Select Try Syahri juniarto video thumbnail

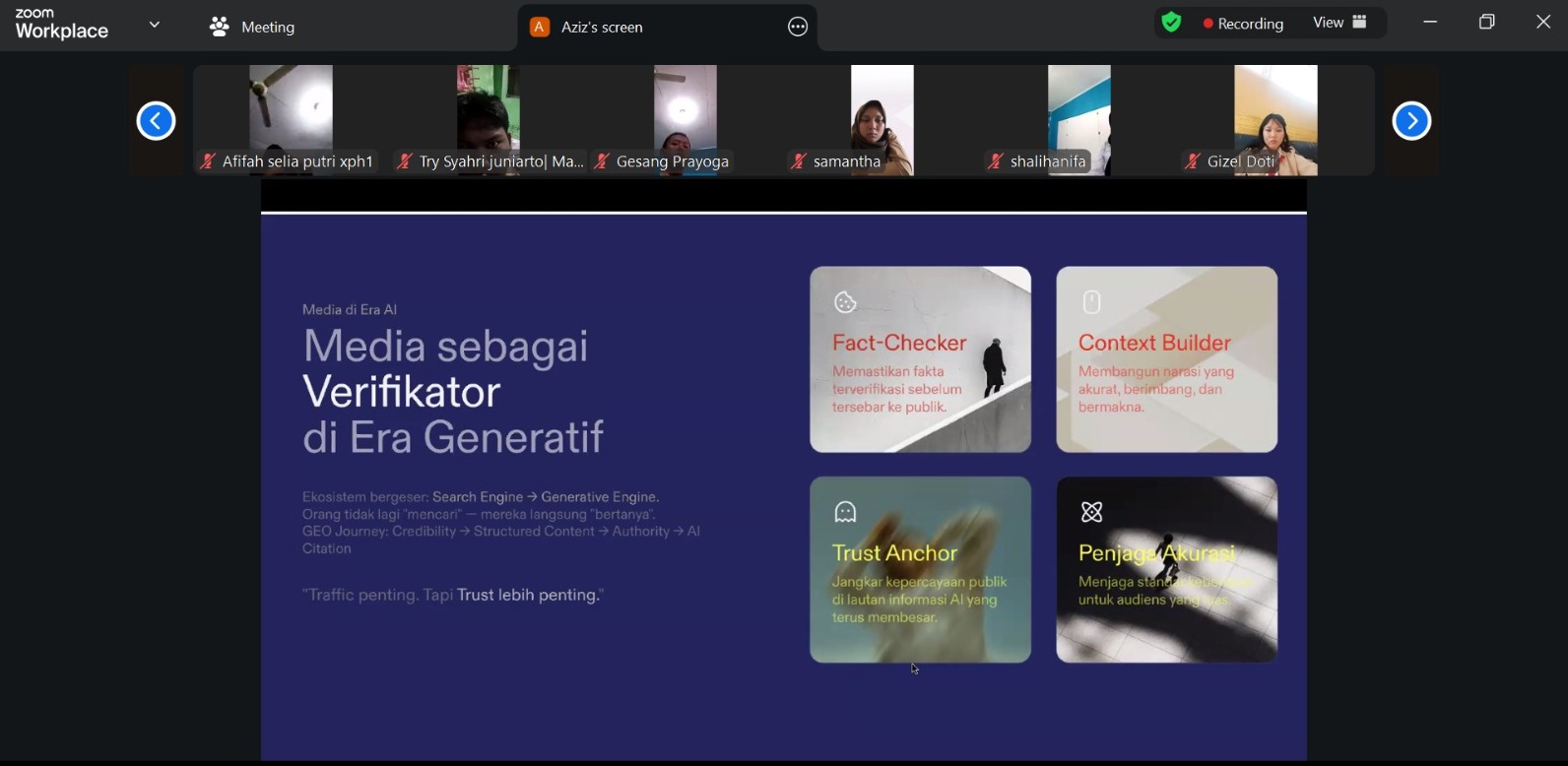point(489,120)
